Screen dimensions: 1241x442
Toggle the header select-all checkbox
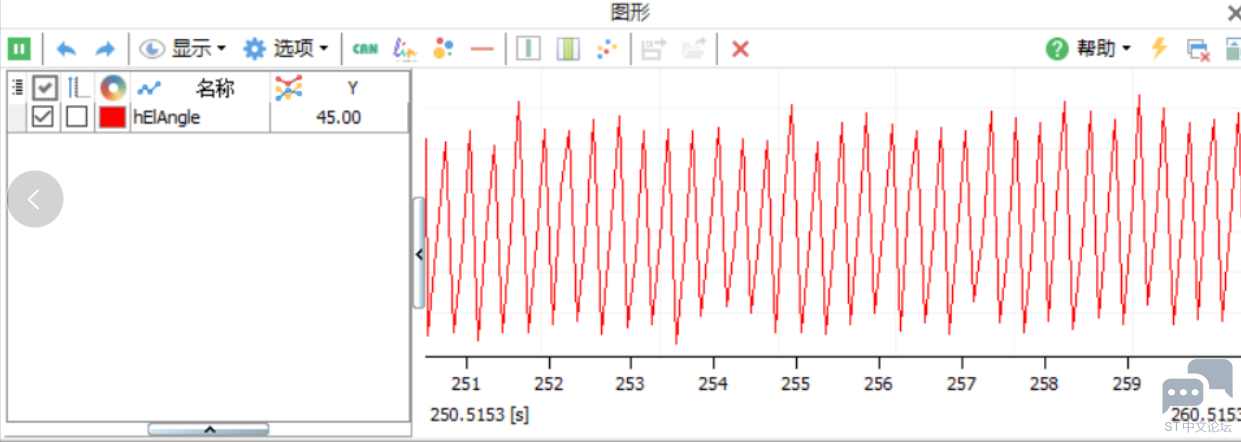[x=44, y=88]
